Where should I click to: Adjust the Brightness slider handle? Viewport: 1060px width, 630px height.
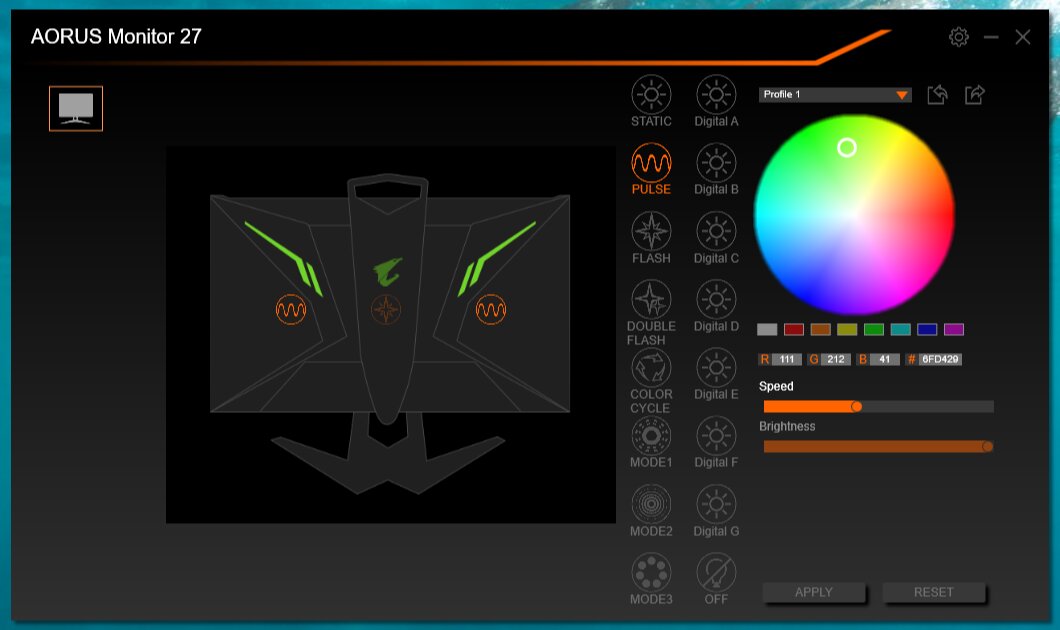coord(988,446)
